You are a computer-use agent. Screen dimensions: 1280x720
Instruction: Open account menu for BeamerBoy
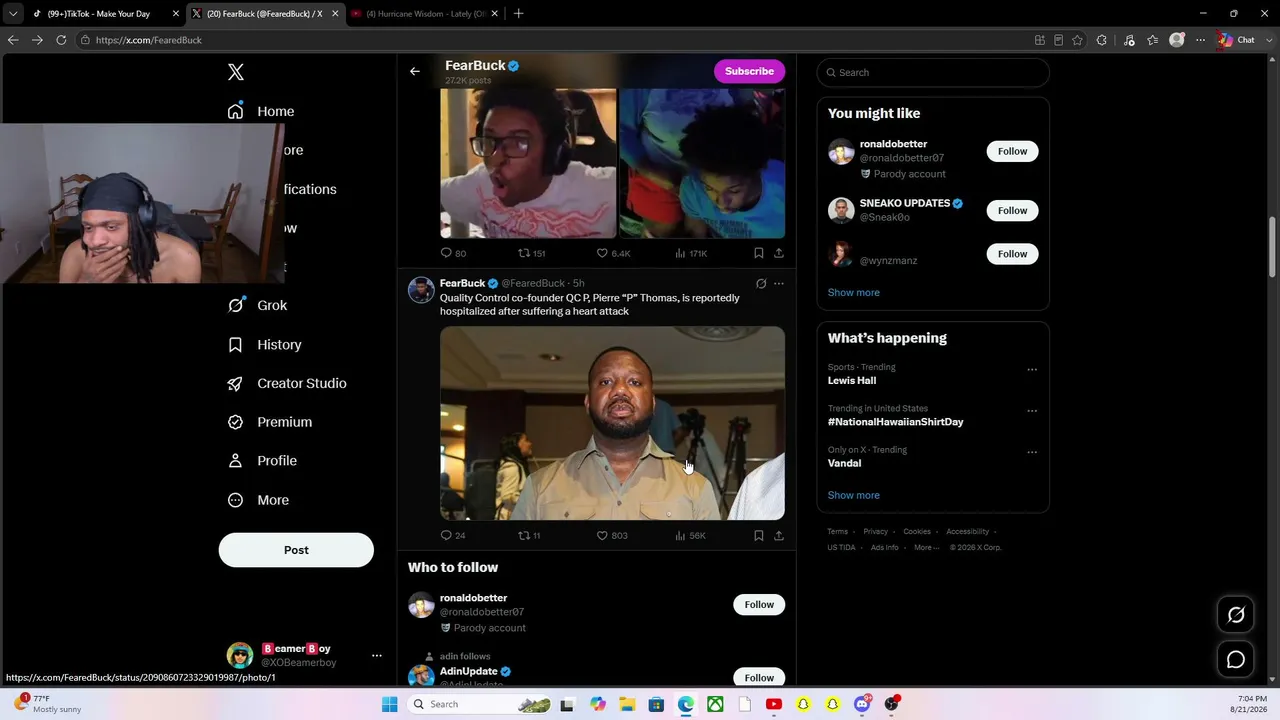(x=377, y=655)
